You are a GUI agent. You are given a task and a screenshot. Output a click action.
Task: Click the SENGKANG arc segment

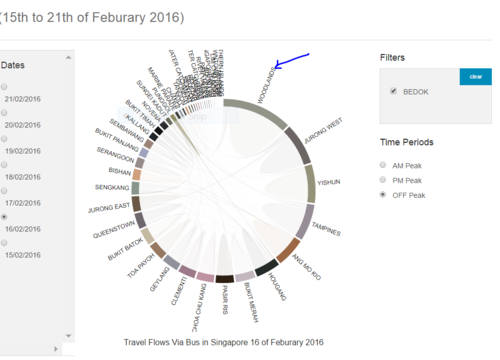click(x=135, y=188)
